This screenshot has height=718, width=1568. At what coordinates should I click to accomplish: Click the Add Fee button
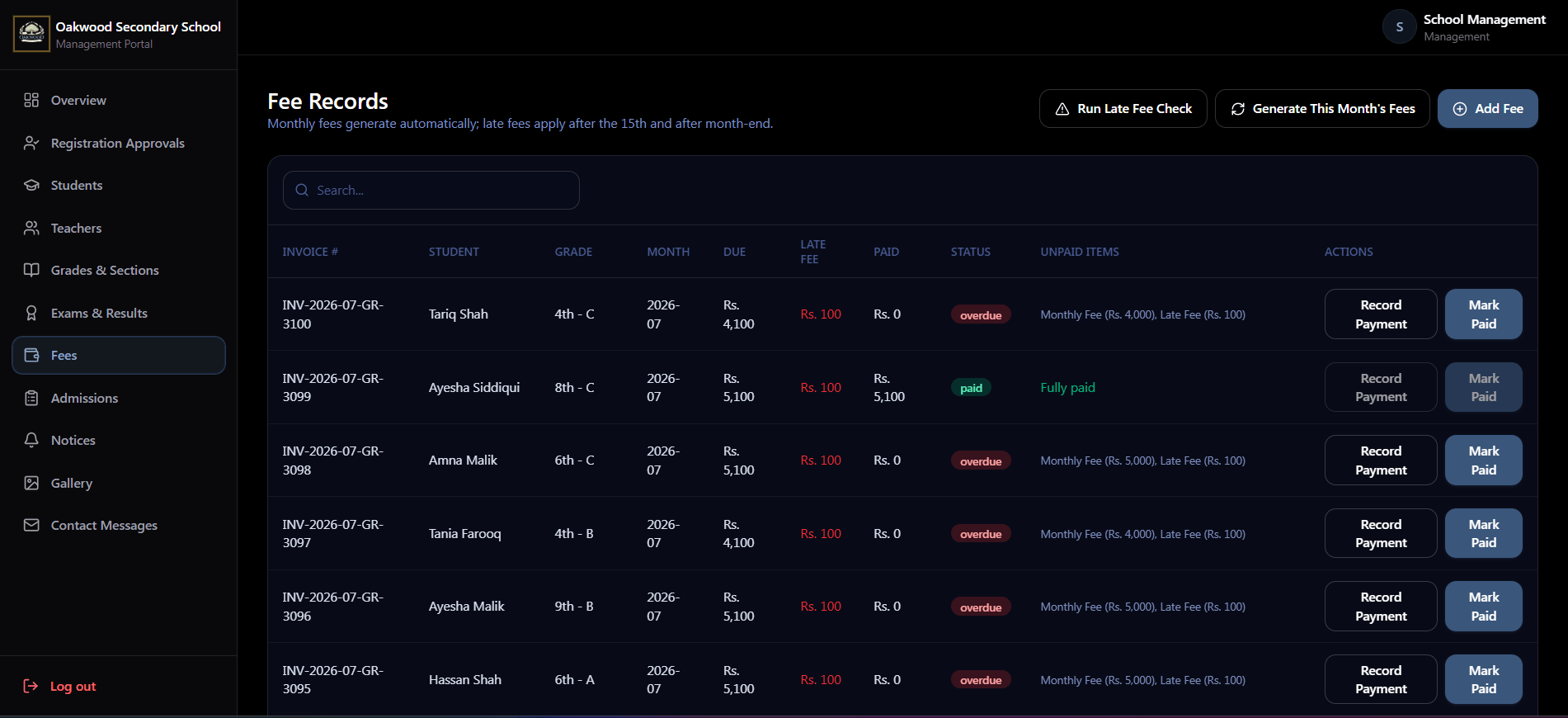[1487, 108]
